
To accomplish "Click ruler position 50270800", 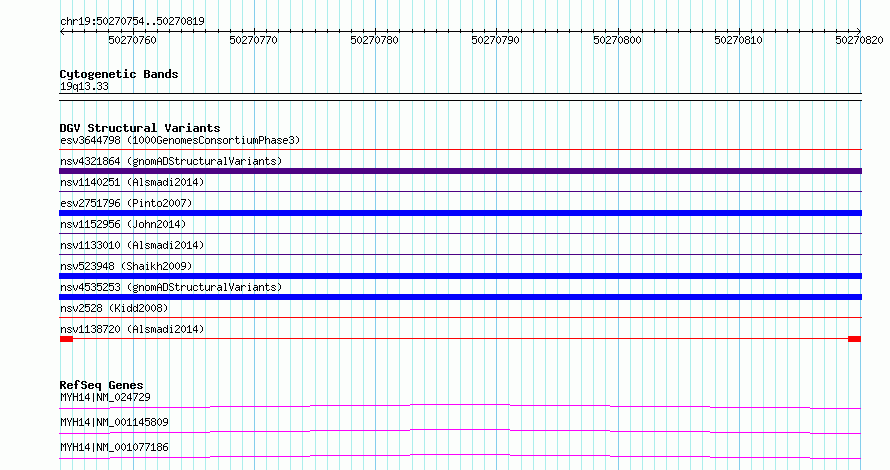I will click(617, 40).
